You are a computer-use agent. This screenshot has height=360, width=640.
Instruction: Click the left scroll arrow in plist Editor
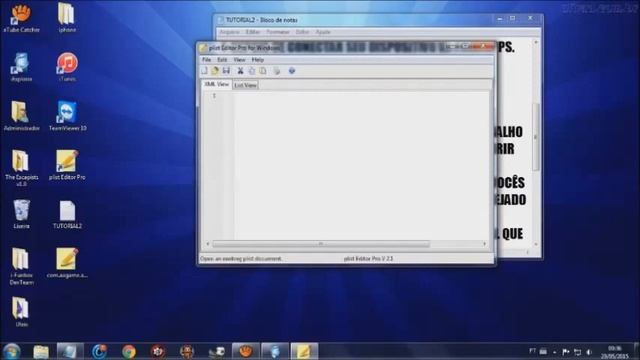[x=207, y=244]
